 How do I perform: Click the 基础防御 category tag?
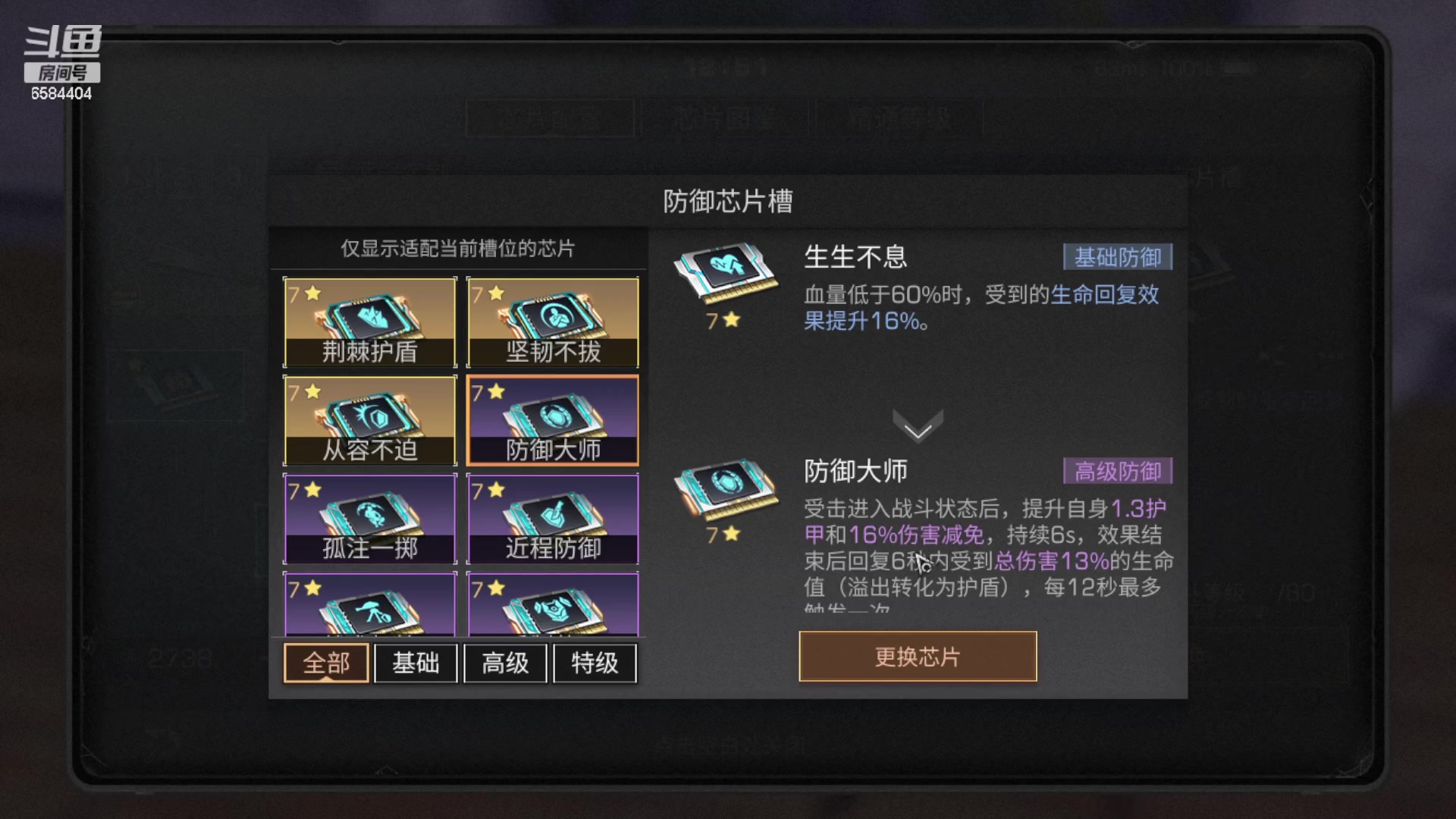1118,258
